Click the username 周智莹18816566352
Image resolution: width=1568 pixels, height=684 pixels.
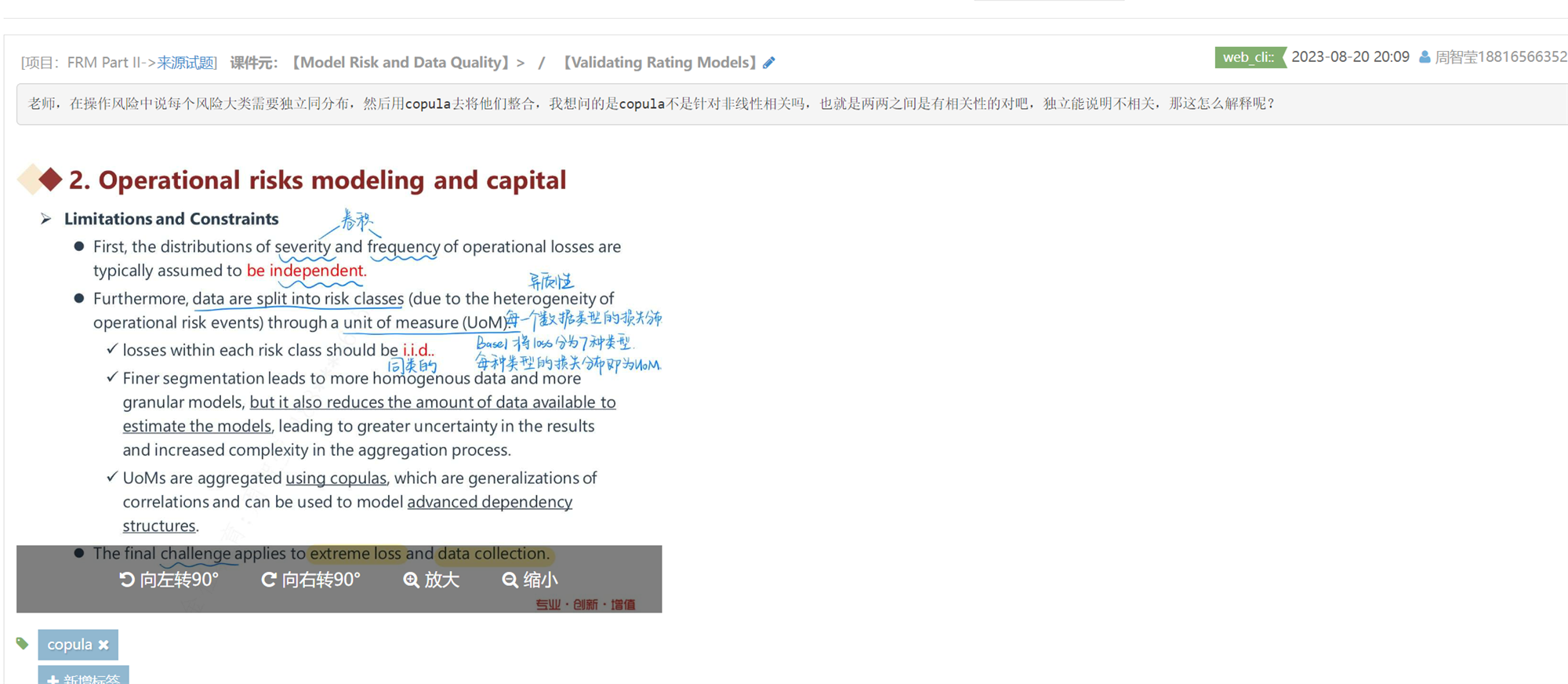tap(1501, 57)
